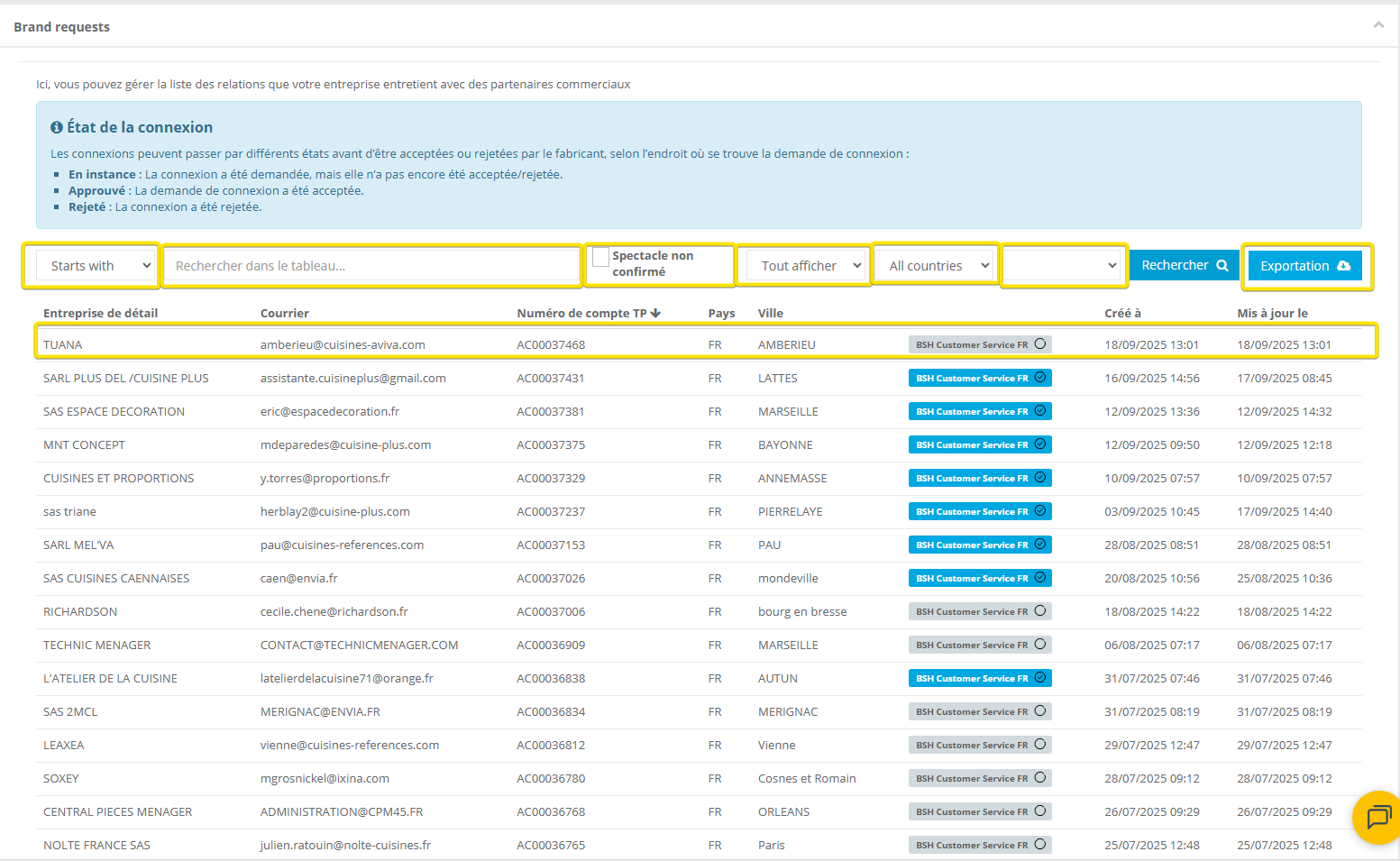Click the check icon on the LATTES row badge
Viewport: 1400px width, 861px height.
1040,378
